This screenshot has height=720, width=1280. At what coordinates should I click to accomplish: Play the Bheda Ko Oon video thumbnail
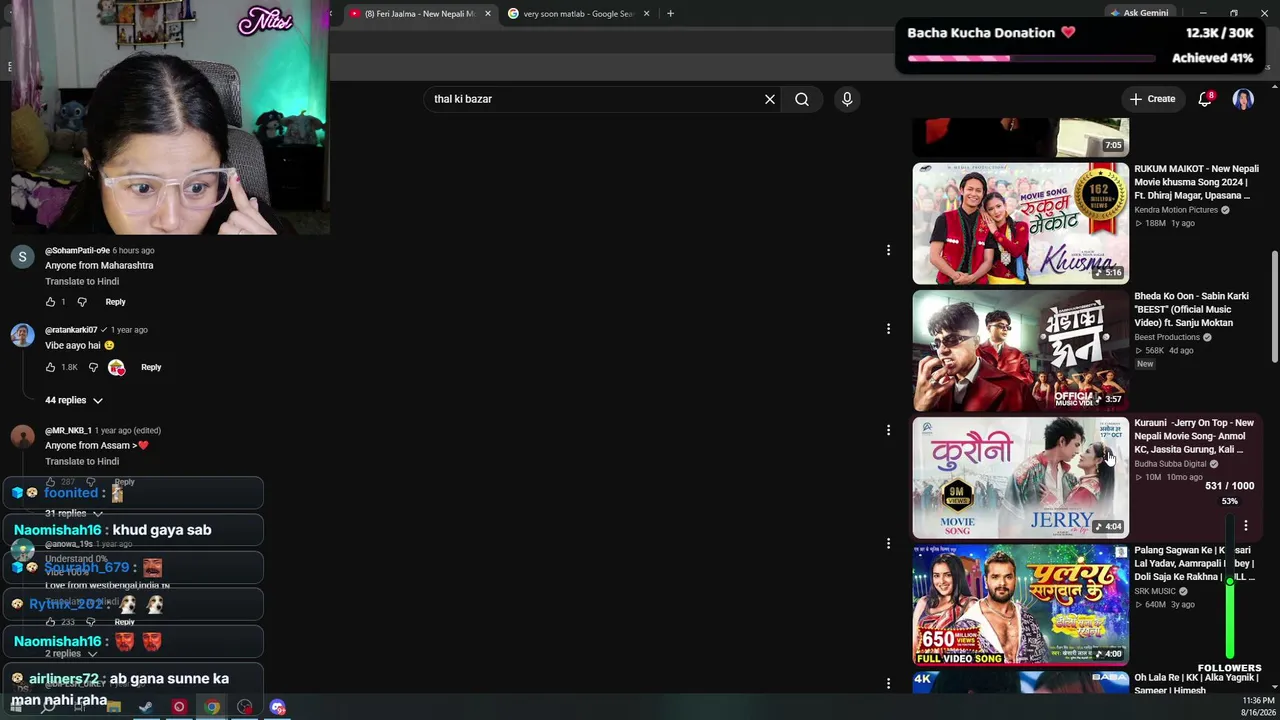tap(1020, 350)
